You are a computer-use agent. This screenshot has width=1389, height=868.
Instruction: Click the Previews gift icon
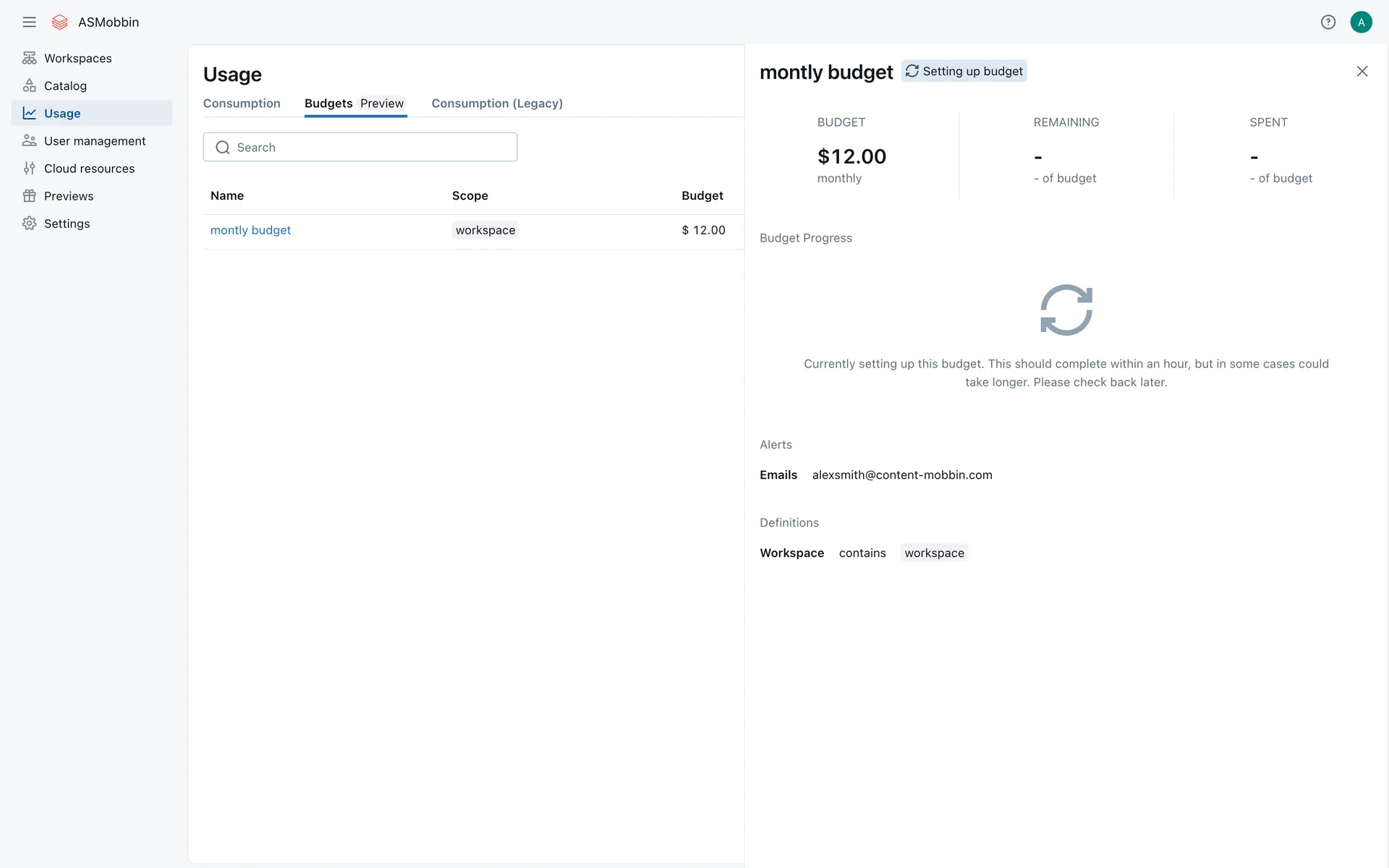pos(29,196)
